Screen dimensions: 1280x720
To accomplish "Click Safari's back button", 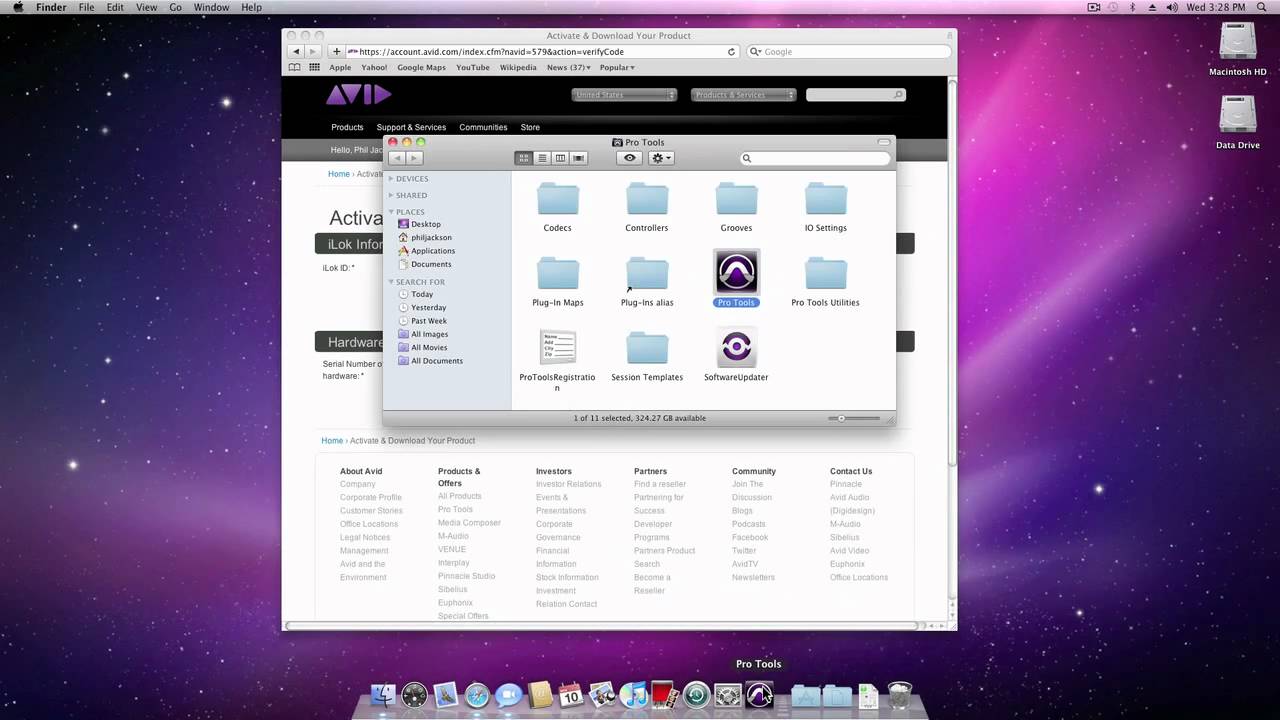I will point(295,51).
